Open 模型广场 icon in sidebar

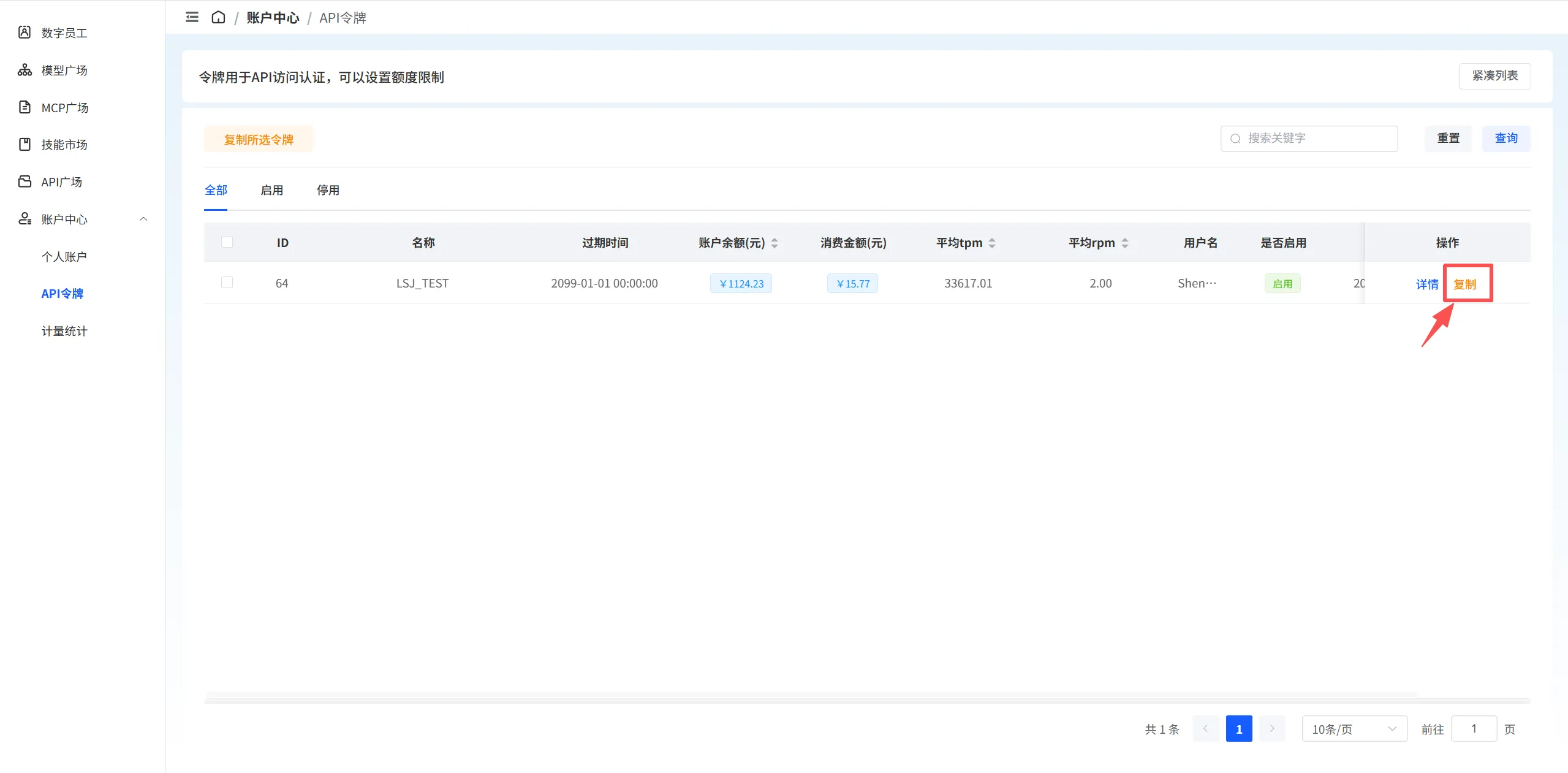(25, 70)
